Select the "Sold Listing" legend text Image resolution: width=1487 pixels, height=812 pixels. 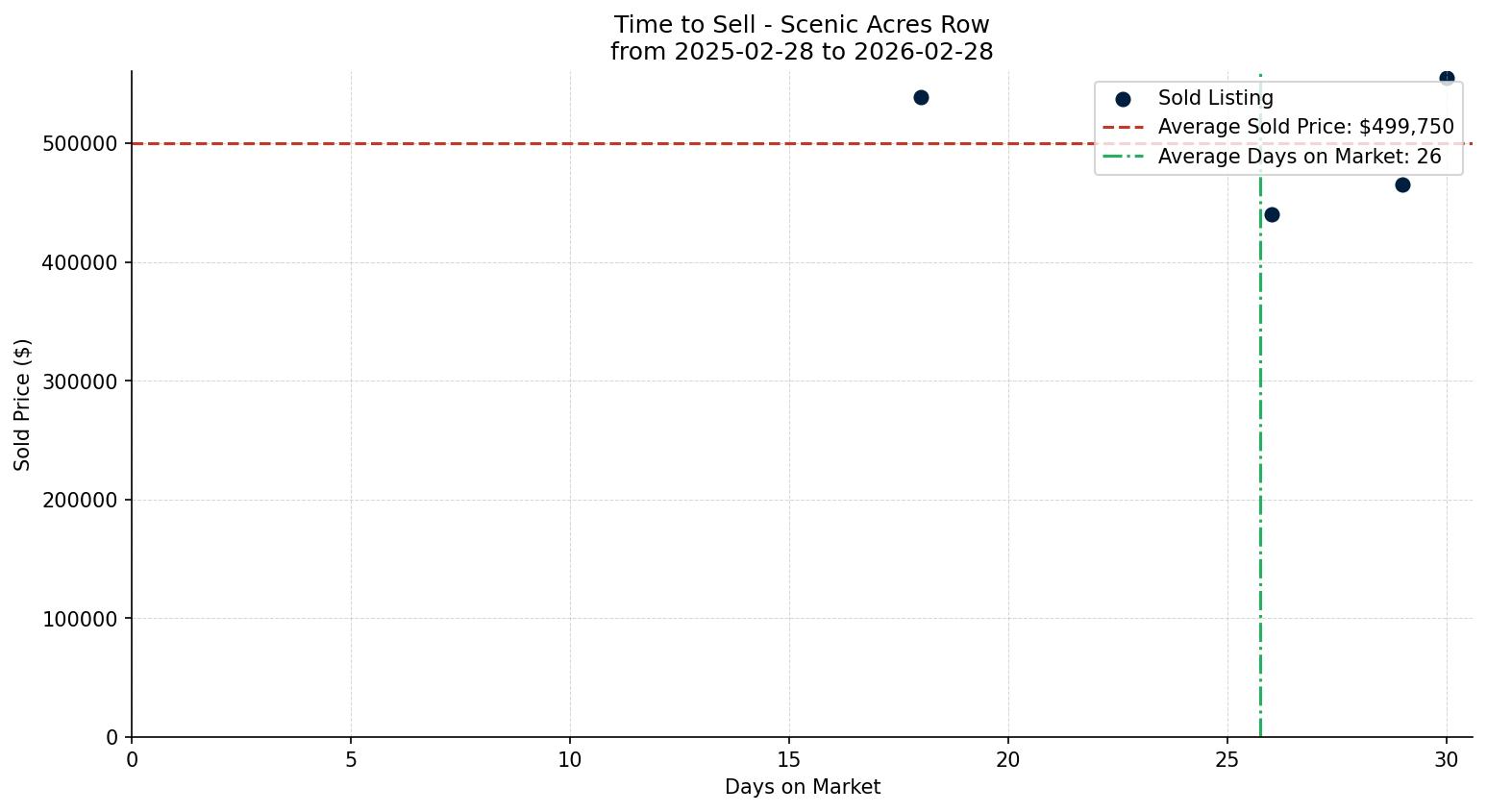1215,98
